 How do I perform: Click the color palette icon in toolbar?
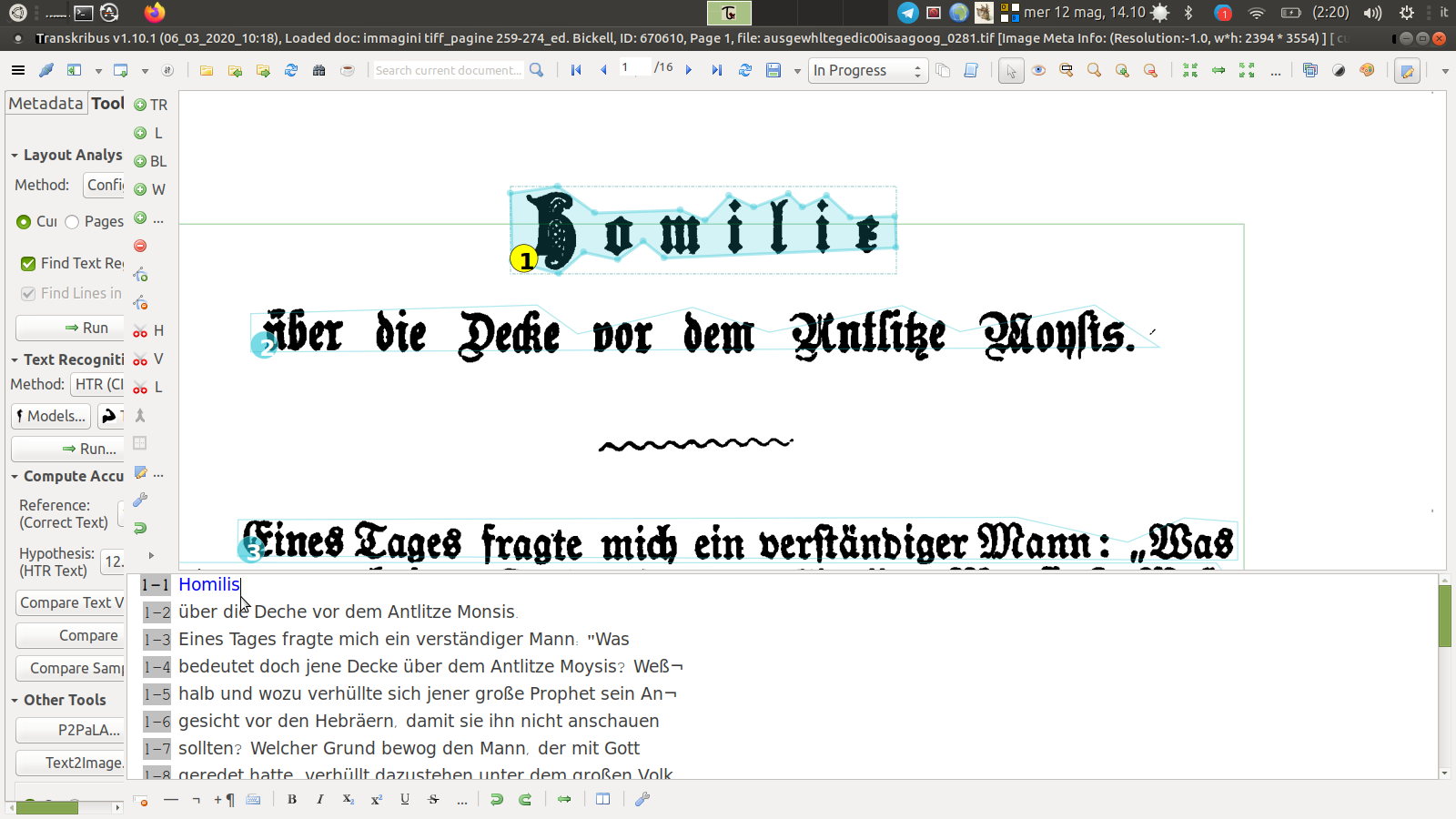[x=1367, y=70]
